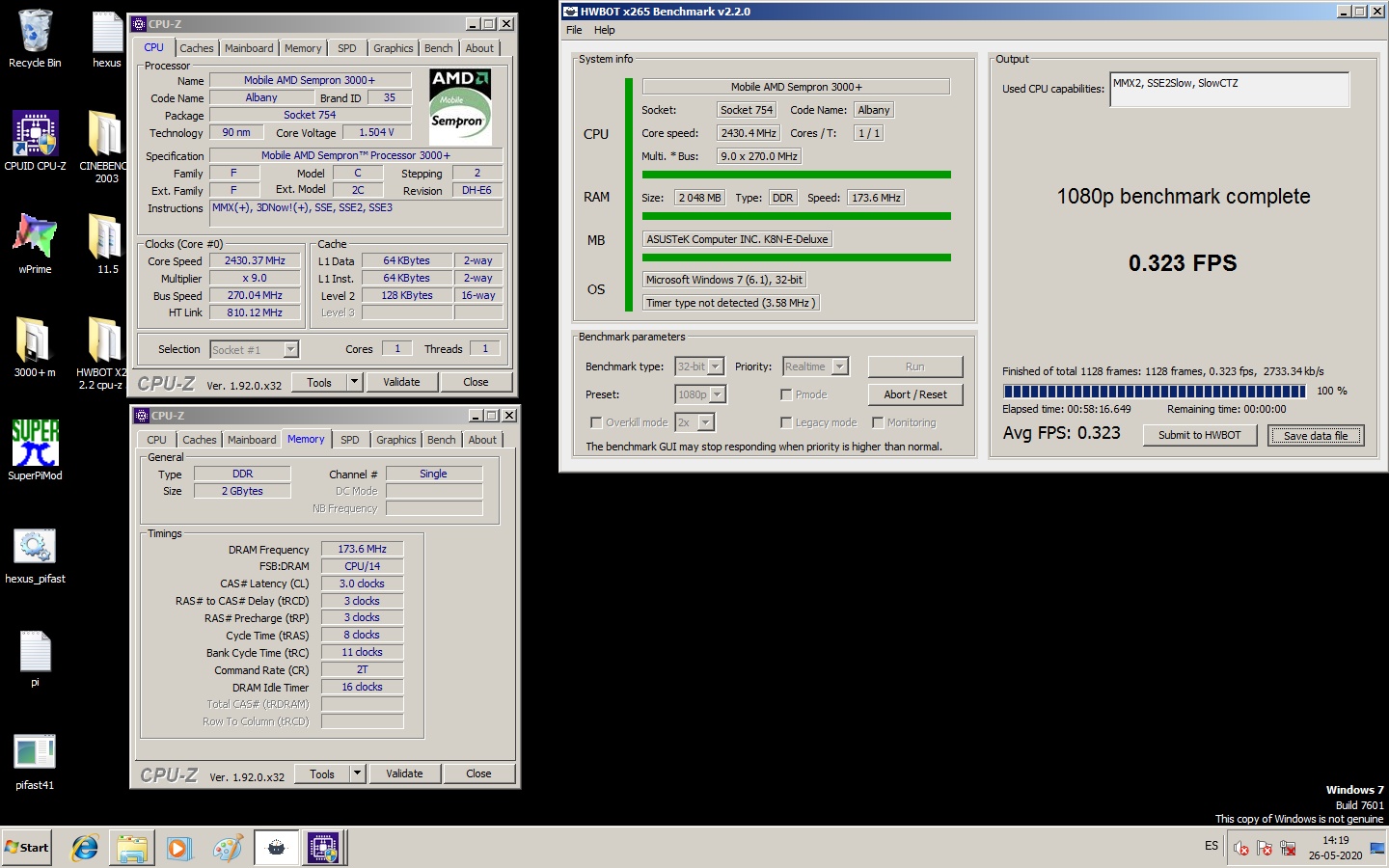The height and width of the screenshot is (868, 1389).
Task: Open the pi text file icon
Action: click(x=35, y=659)
